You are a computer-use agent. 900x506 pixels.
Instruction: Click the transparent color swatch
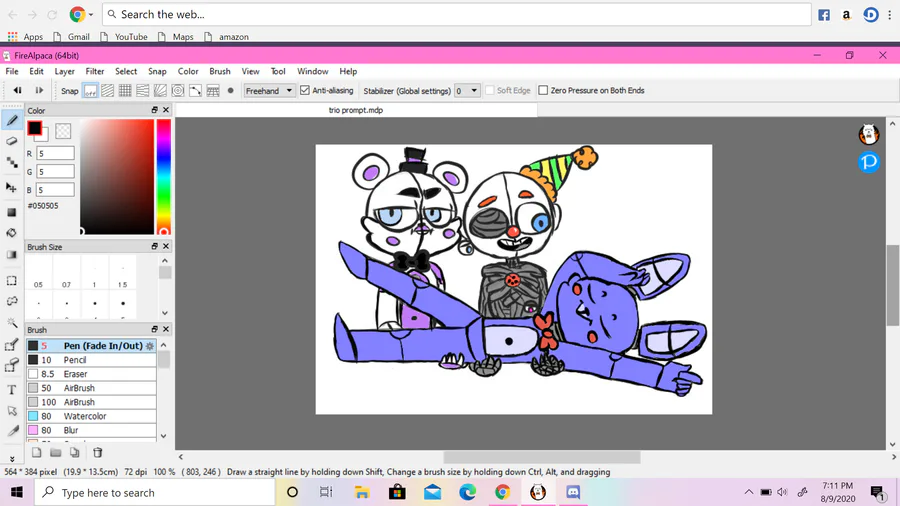(x=63, y=131)
